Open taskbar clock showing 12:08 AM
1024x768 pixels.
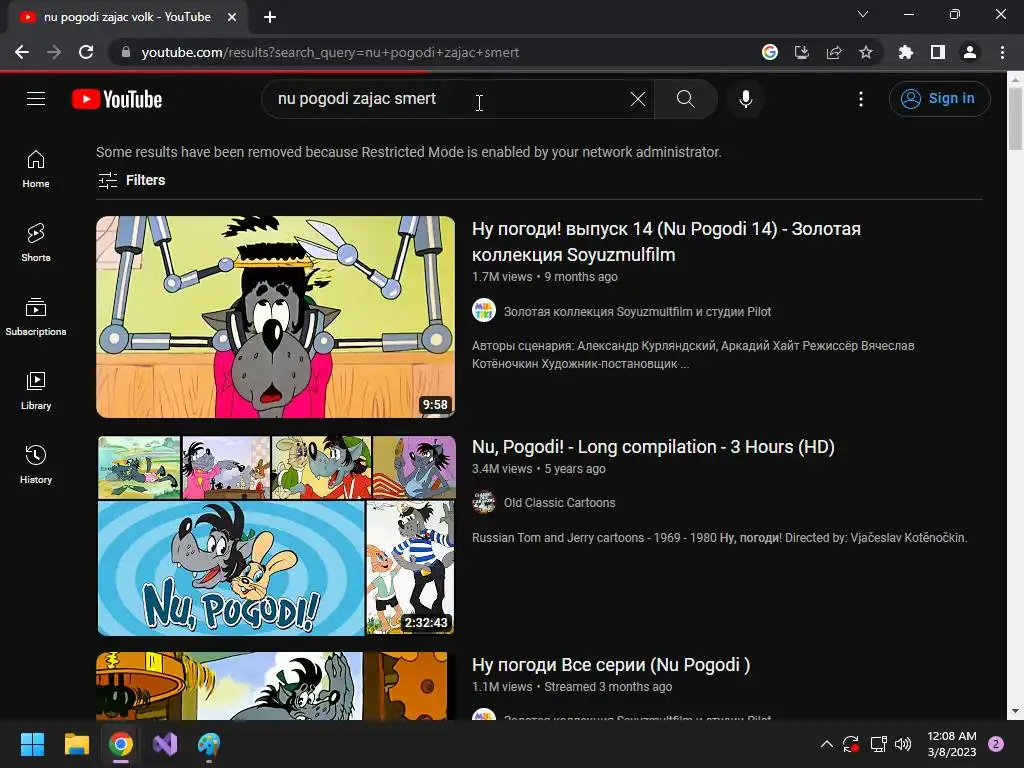click(x=952, y=744)
